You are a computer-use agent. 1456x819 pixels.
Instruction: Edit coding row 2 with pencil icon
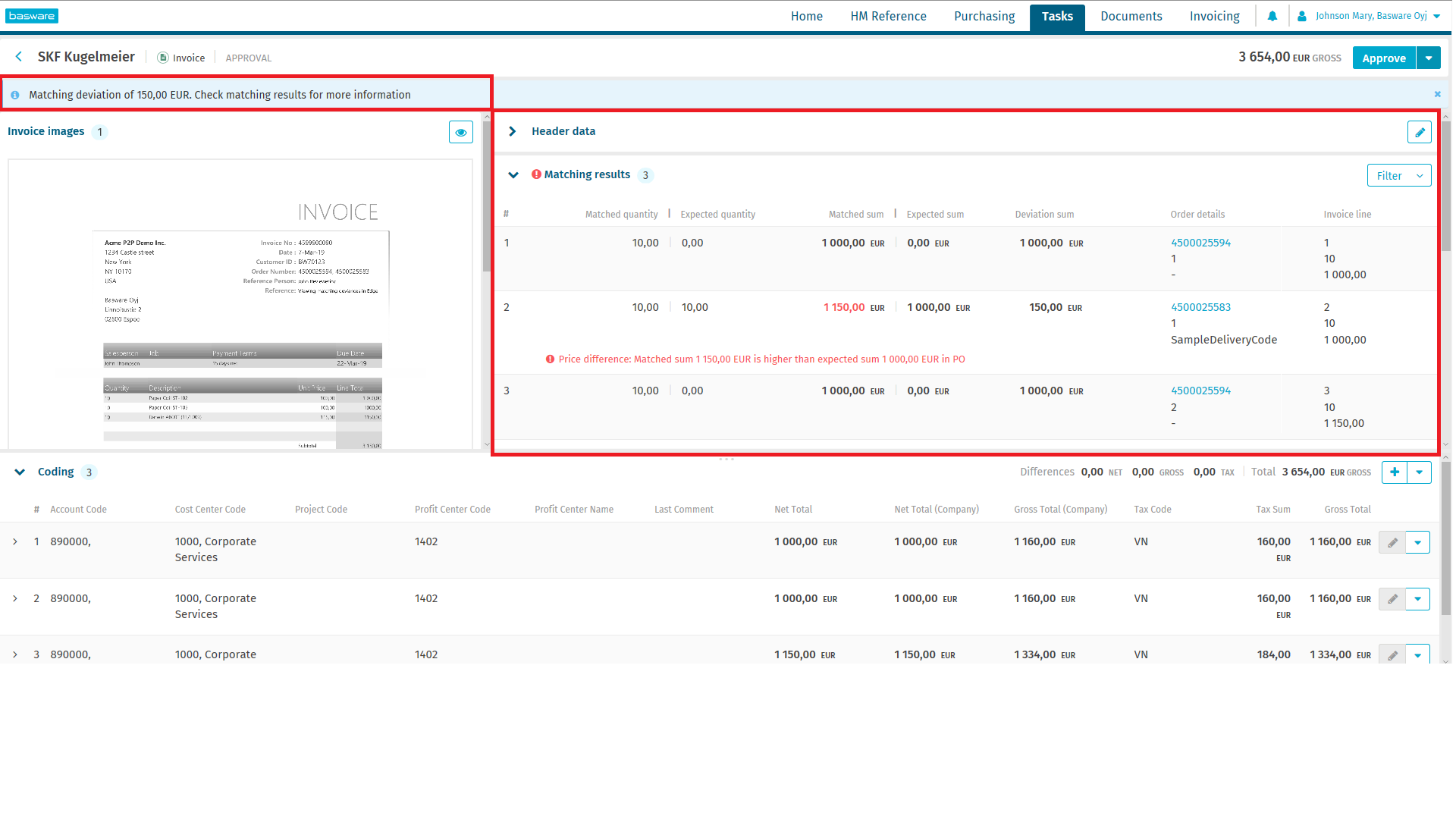point(1392,599)
